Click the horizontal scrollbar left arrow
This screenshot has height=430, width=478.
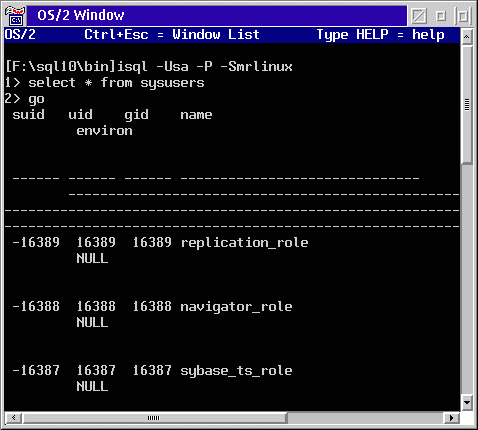click(14, 417)
